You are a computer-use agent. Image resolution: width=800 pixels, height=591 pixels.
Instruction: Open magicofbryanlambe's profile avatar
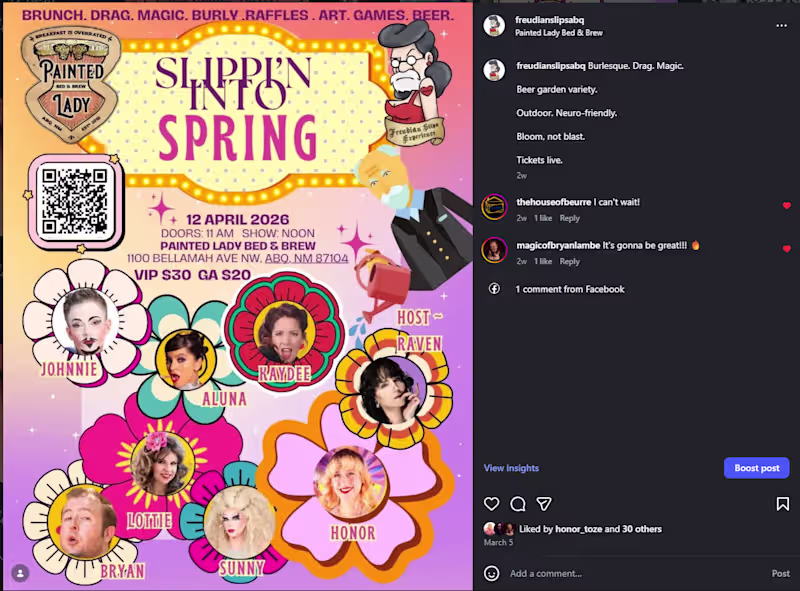click(x=494, y=250)
